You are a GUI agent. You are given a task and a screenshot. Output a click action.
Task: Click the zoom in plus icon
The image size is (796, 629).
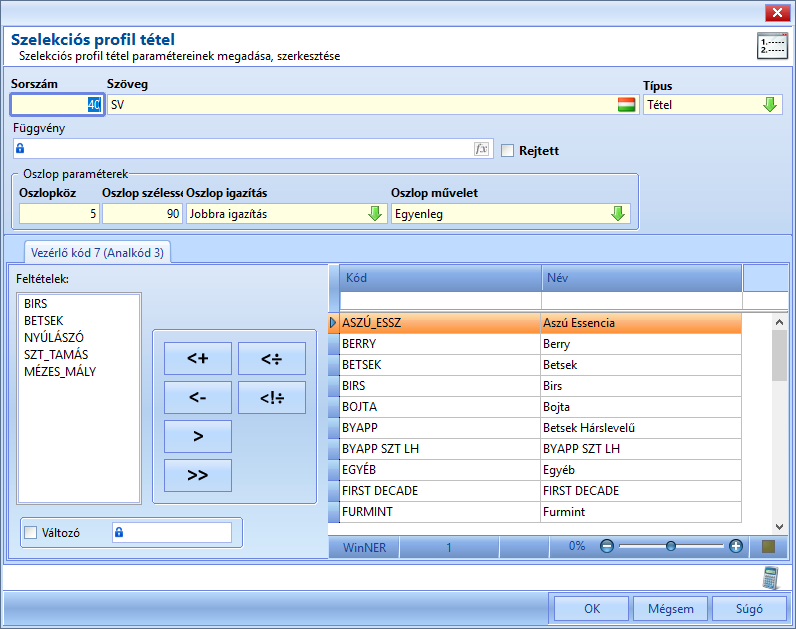736,546
